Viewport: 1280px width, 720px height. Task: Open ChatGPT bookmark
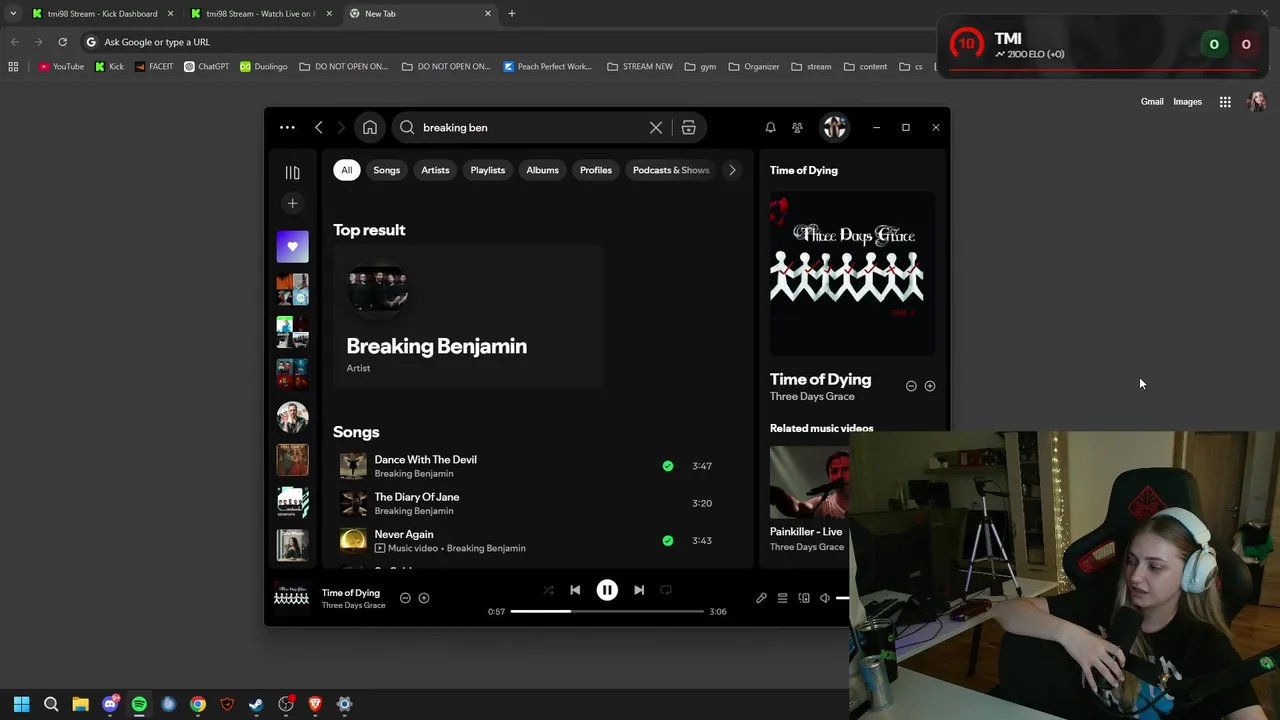tap(206, 67)
